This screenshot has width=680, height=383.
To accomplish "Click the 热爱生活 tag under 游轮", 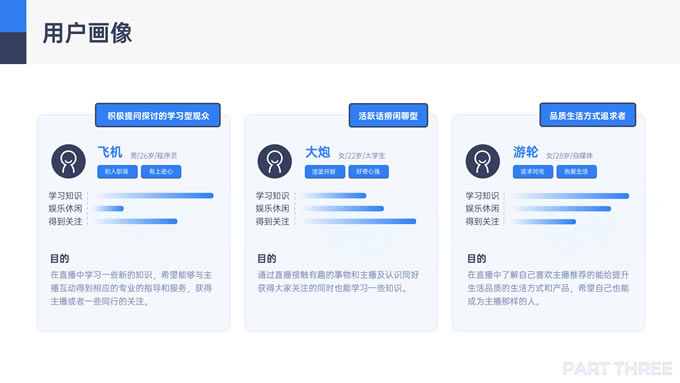I will pyautogui.click(x=577, y=172).
